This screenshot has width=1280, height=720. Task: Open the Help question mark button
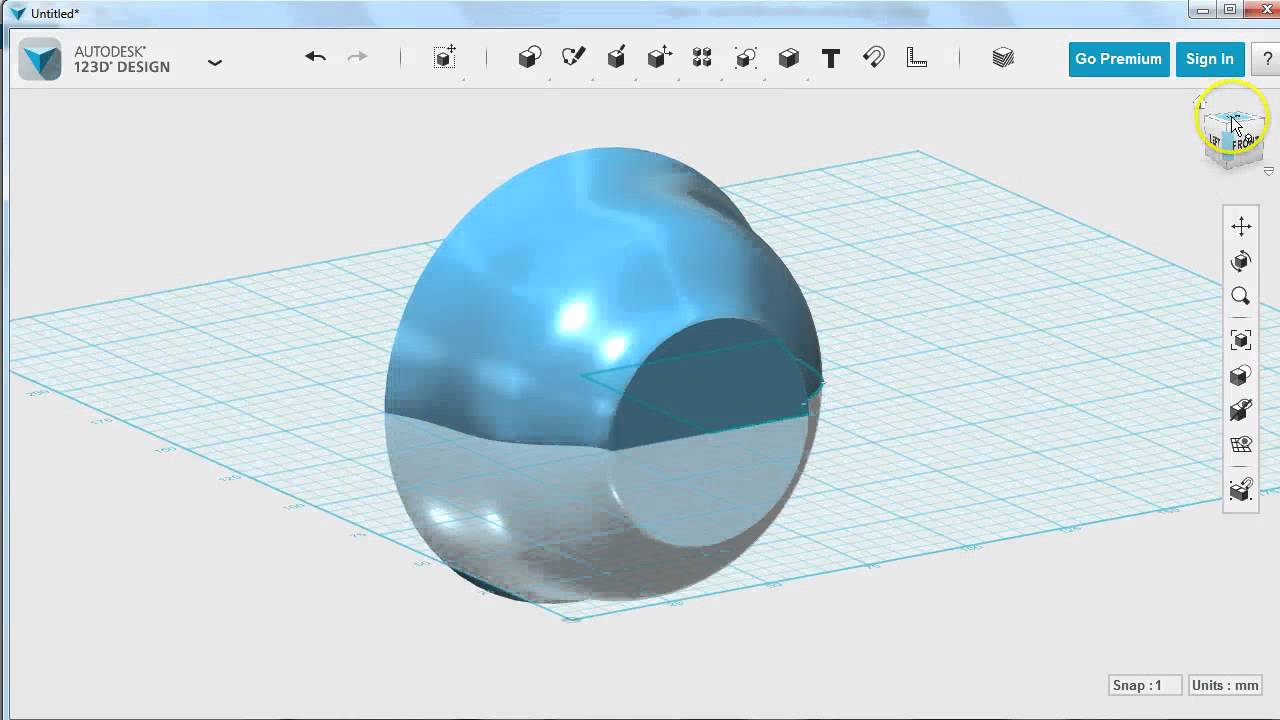(x=1267, y=59)
